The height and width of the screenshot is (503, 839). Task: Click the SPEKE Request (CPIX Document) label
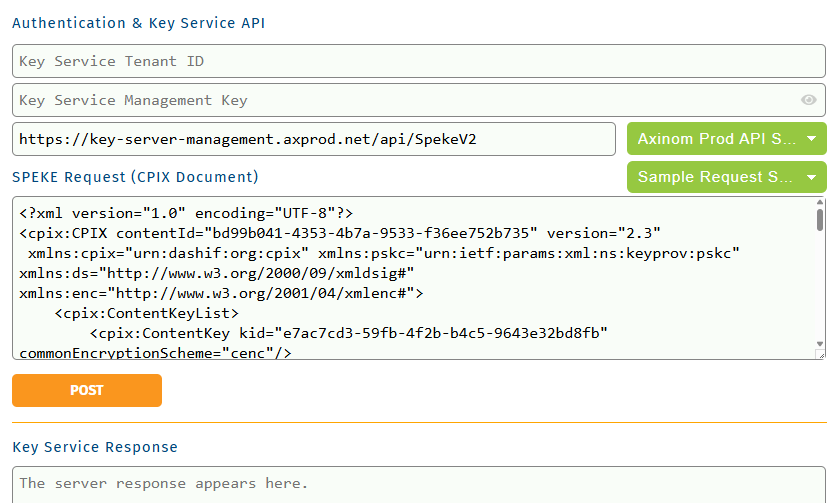click(135, 177)
